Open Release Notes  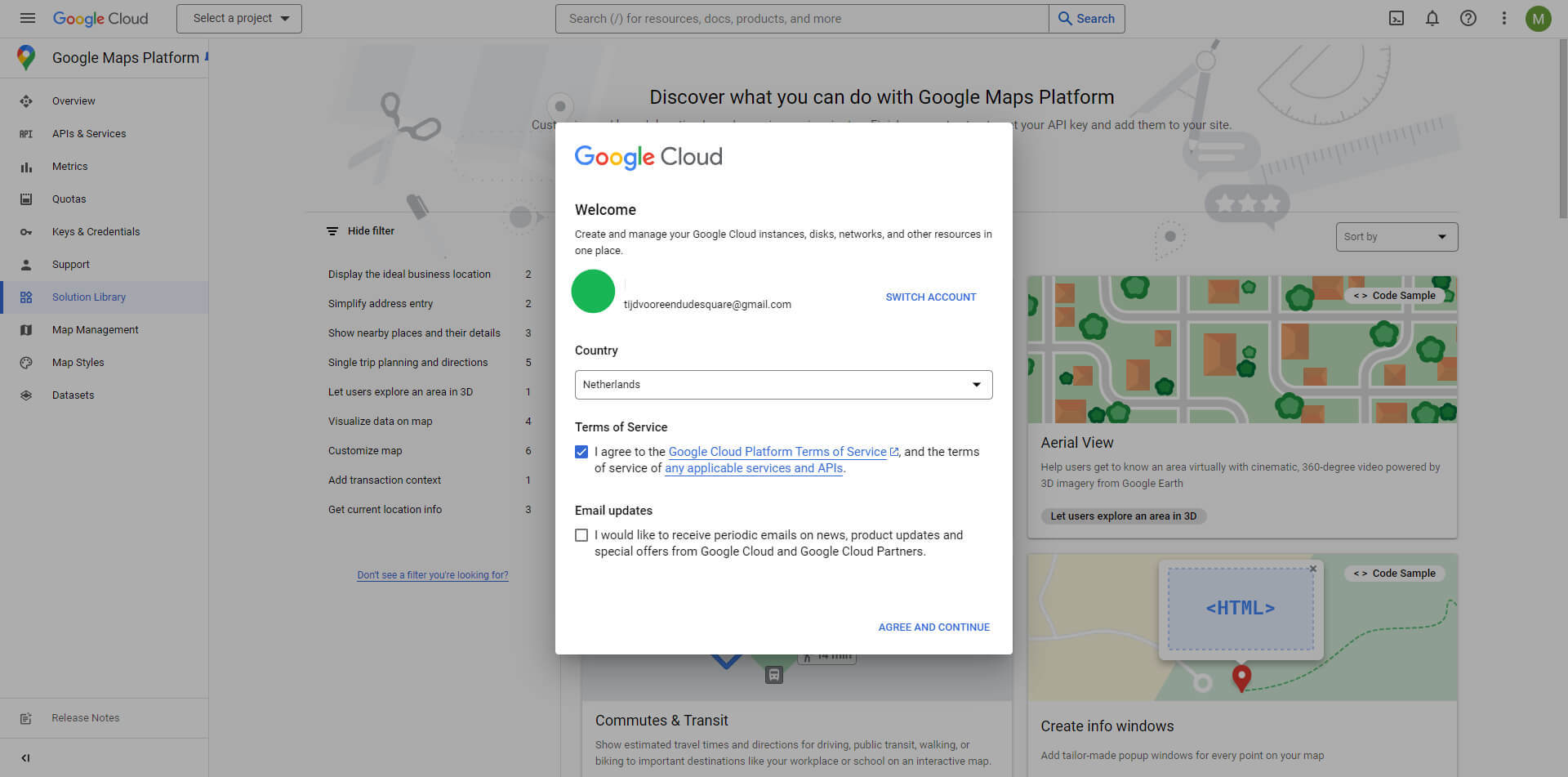[x=85, y=717]
